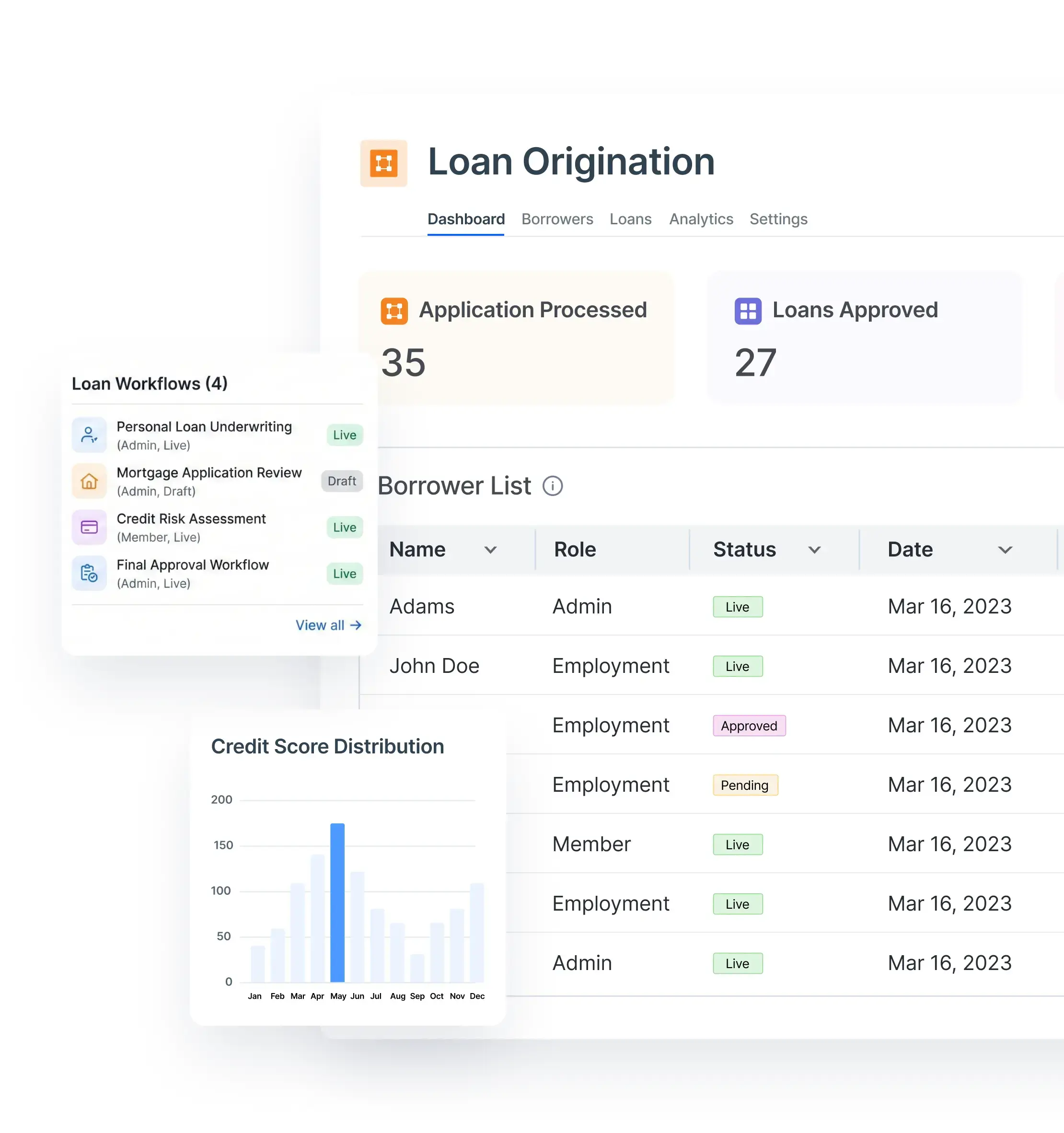Select the May bar in Credit Score Distribution

(x=338, y=901)
